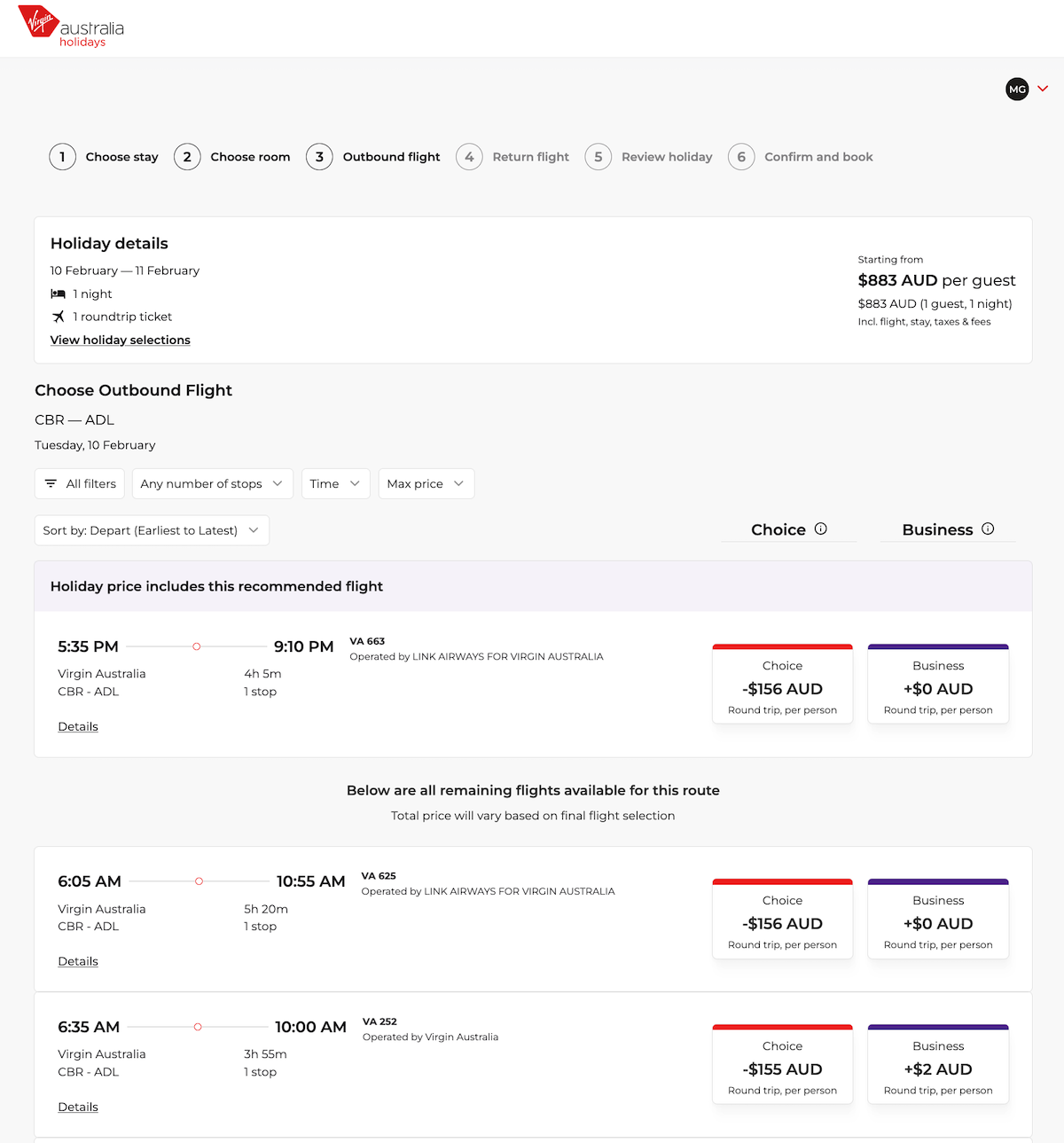Image resolution: width=1064 pixels, height=1143 pixels.
Task: Click the airplane icon beside roundtrip ticket
Action: [x=58, y=316]
